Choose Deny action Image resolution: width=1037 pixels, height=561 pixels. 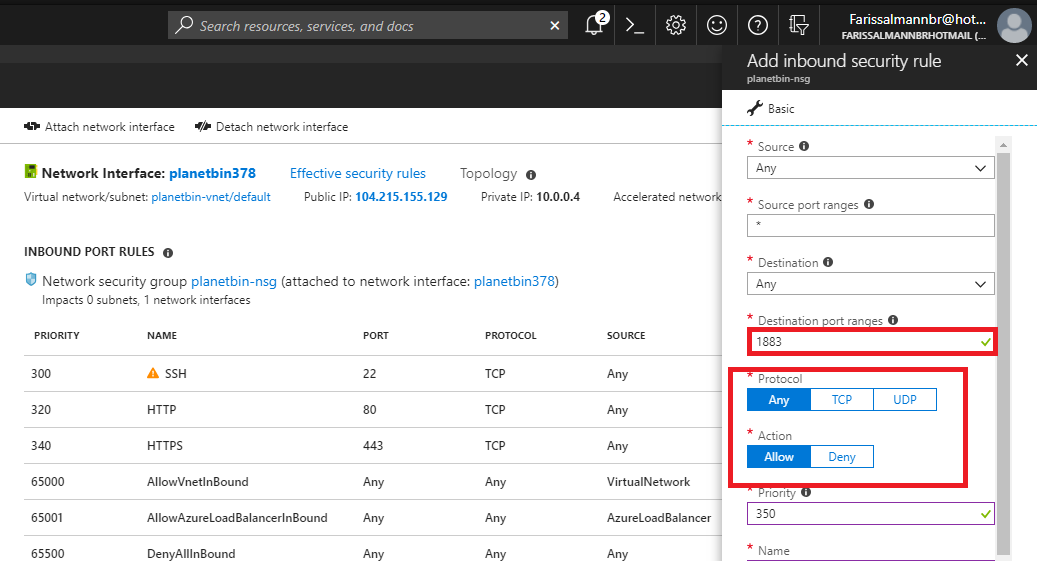pos(842,456)
